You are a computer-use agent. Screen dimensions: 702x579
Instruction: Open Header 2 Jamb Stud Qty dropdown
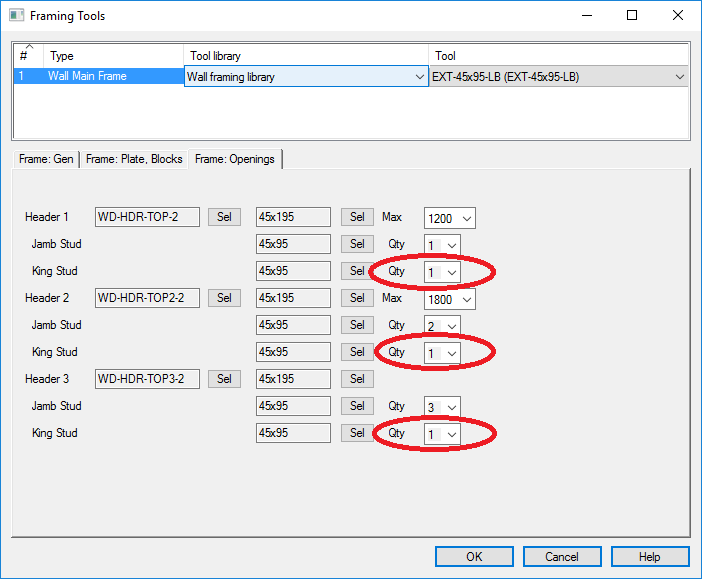click(442, 326)
